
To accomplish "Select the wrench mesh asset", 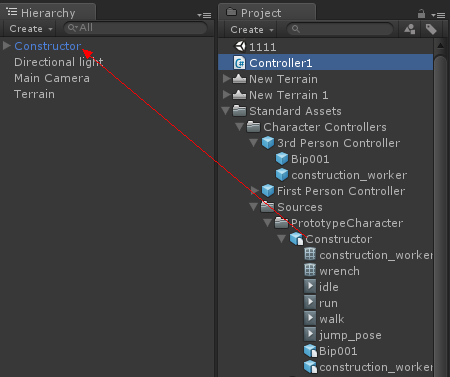I will pyautogui.click(x=339, y=271).
